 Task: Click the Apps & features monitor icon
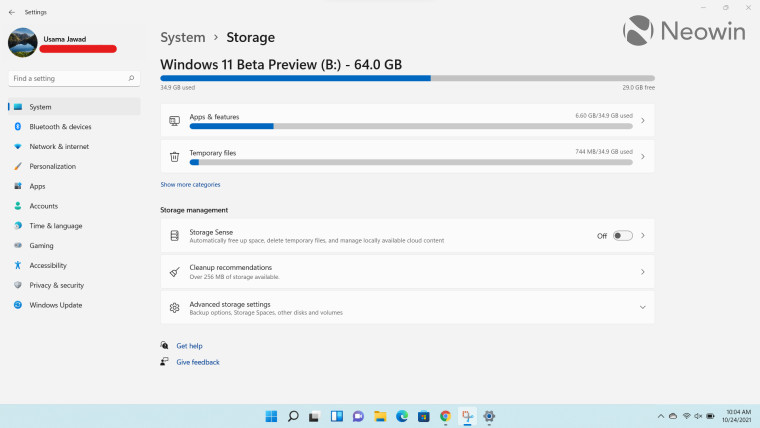pos(174,121)
